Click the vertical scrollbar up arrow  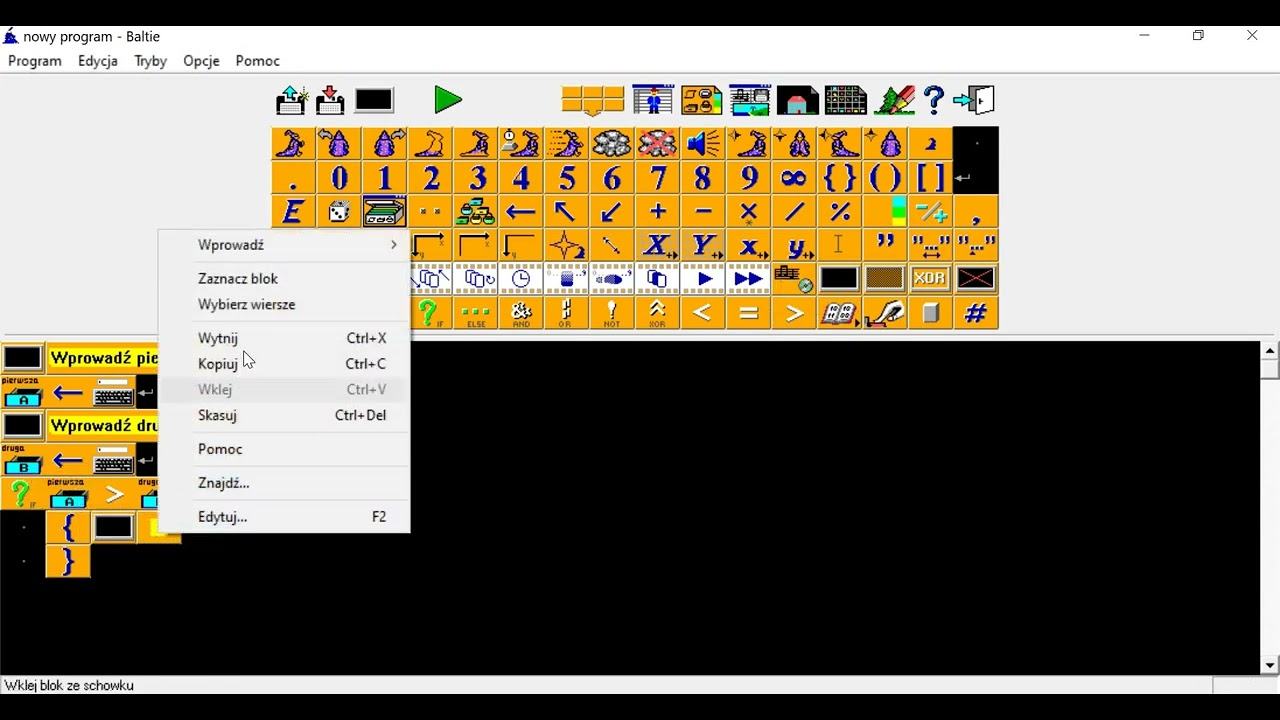click(1270, 351)
